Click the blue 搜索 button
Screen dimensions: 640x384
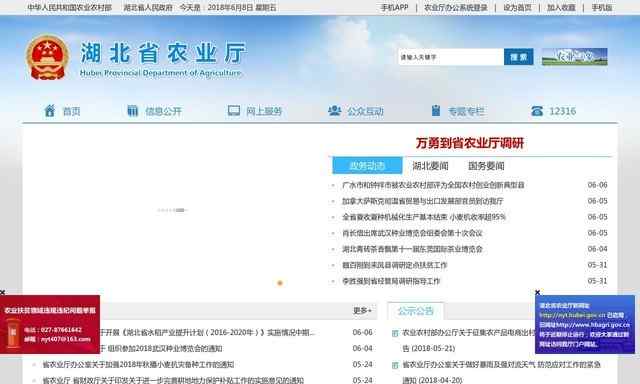pyautogui.click(x=519, y=57)
